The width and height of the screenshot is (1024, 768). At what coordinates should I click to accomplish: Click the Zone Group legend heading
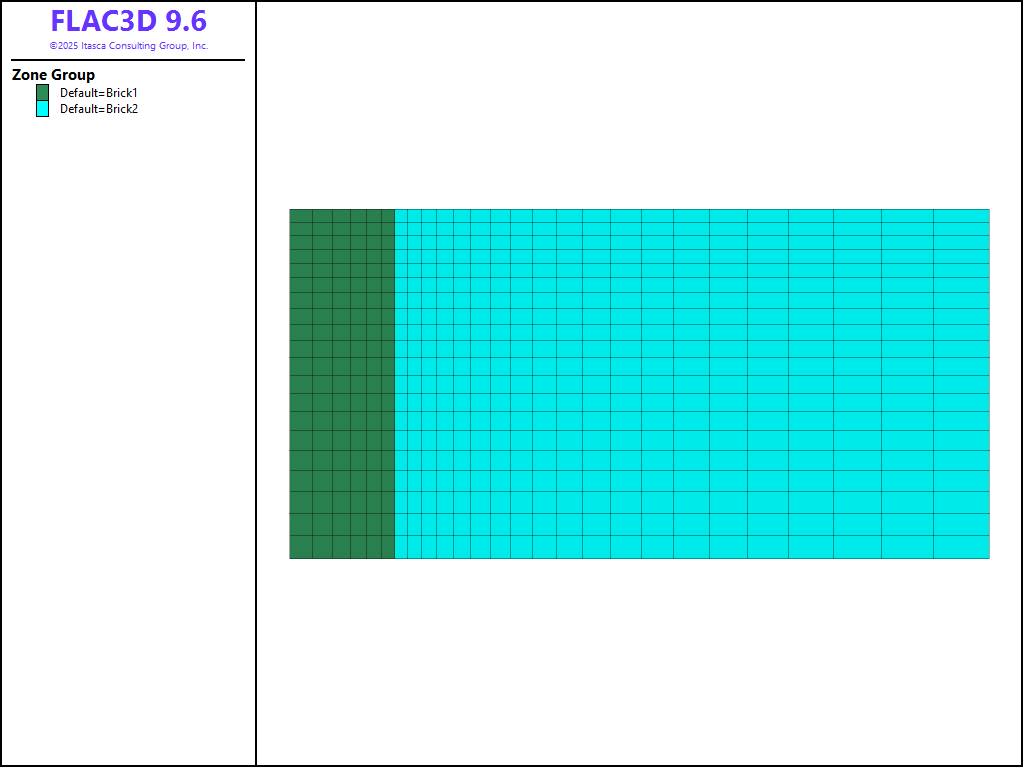click(53, 75)
